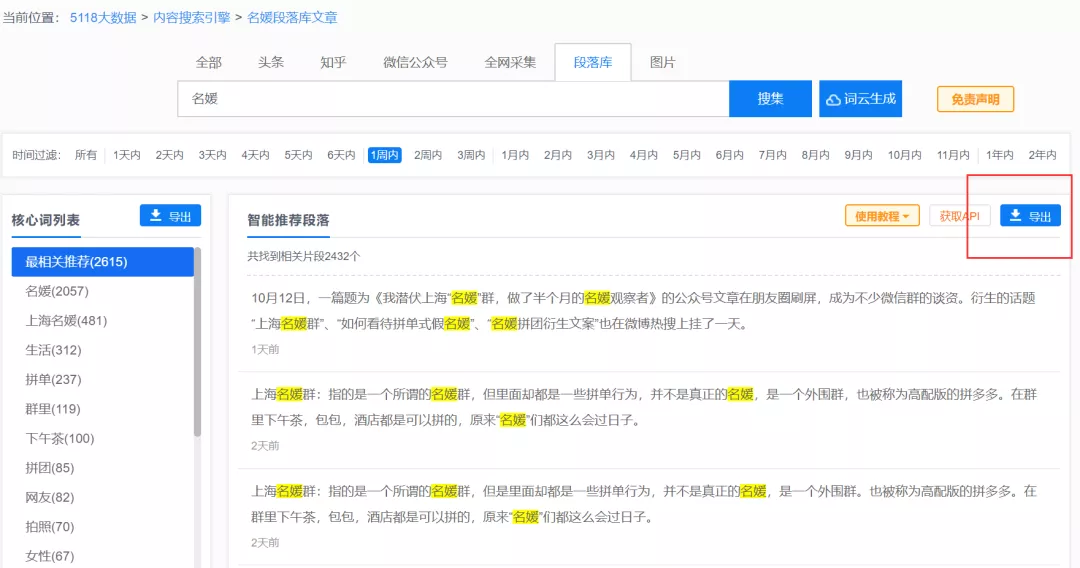Viewport: 1080px width, 568px height.
Task: Select the 所有 time filter
Action: pyautogui.click(x=86, y=155)
